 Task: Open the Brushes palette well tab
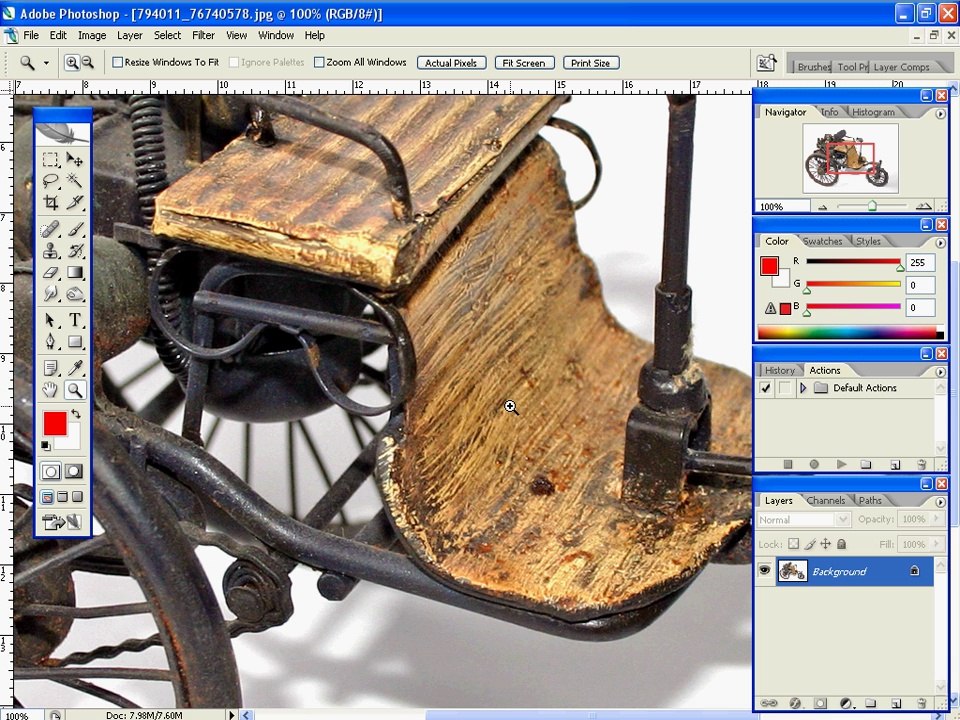click(814, 67)
